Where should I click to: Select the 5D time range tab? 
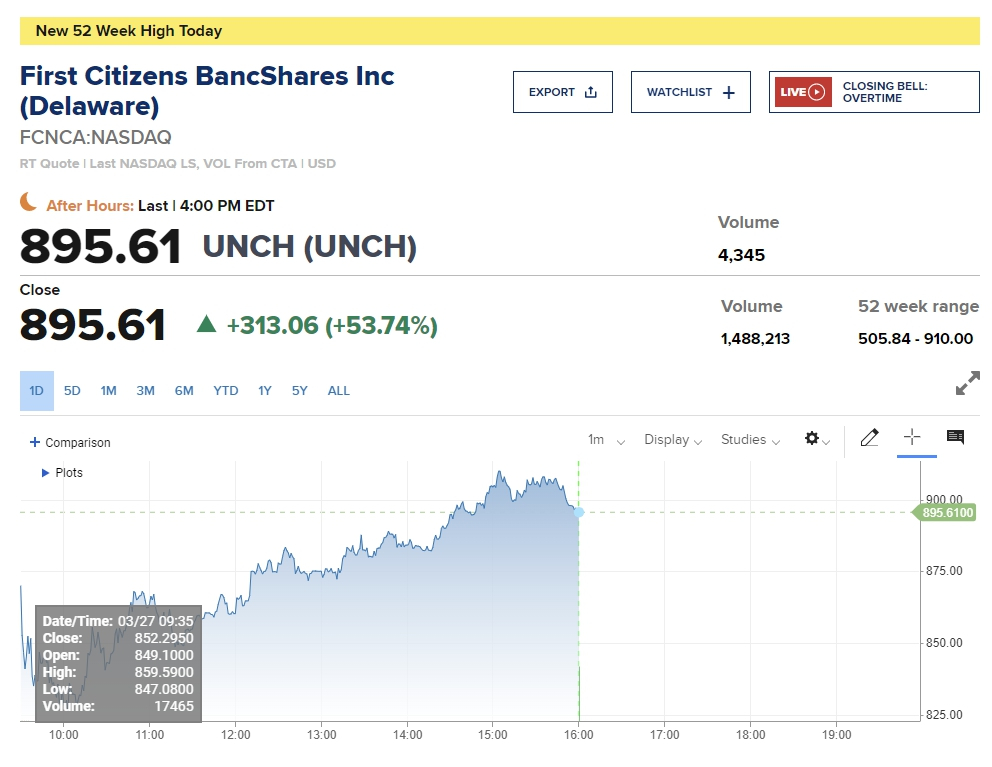pos(72,391)
